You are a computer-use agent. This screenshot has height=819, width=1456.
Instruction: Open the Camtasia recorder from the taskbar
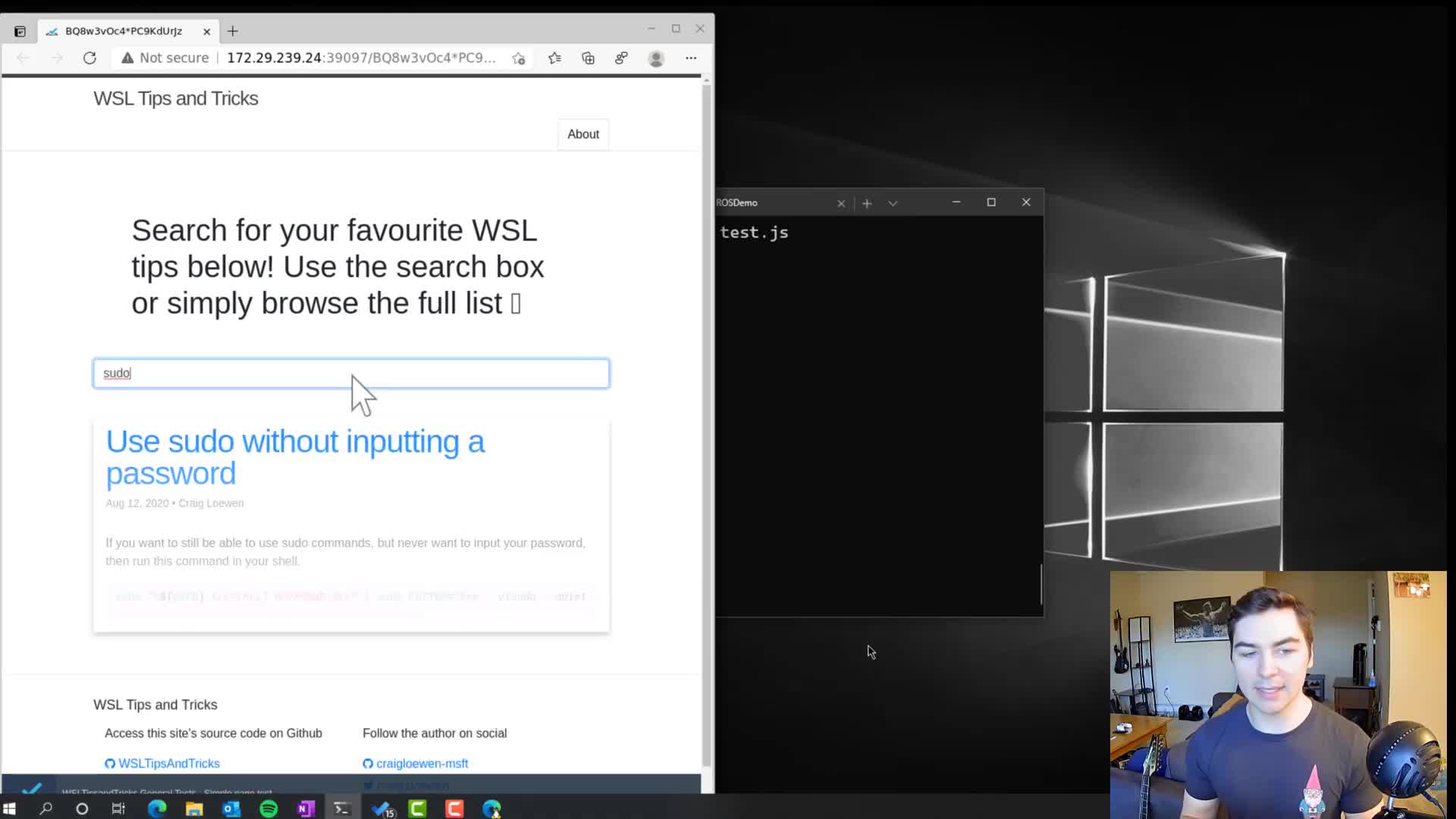coord(454,808)
